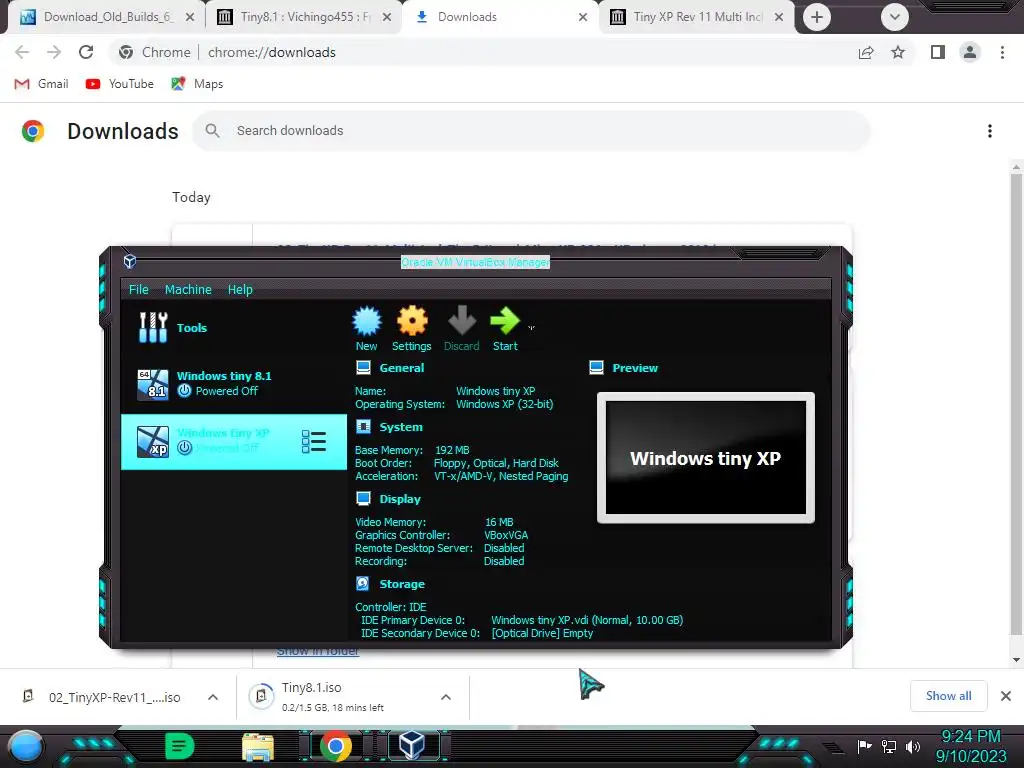Click the share page icon
Viewport: 1024px width, 768px height.
tap(866, 52)
